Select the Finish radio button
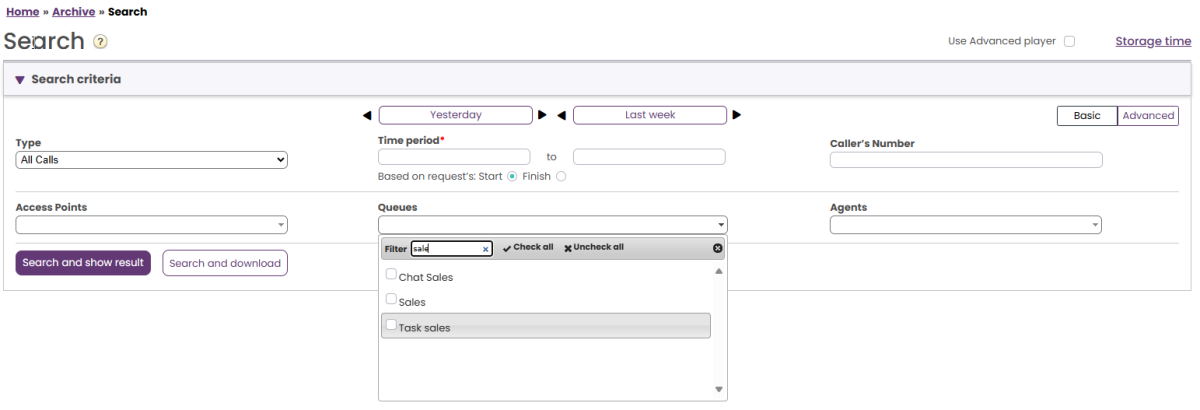 [561, 177]
